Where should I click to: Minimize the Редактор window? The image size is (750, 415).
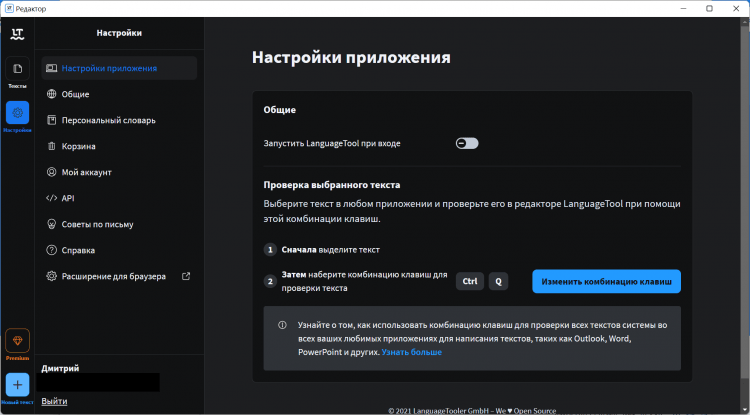tap(683, 9)
